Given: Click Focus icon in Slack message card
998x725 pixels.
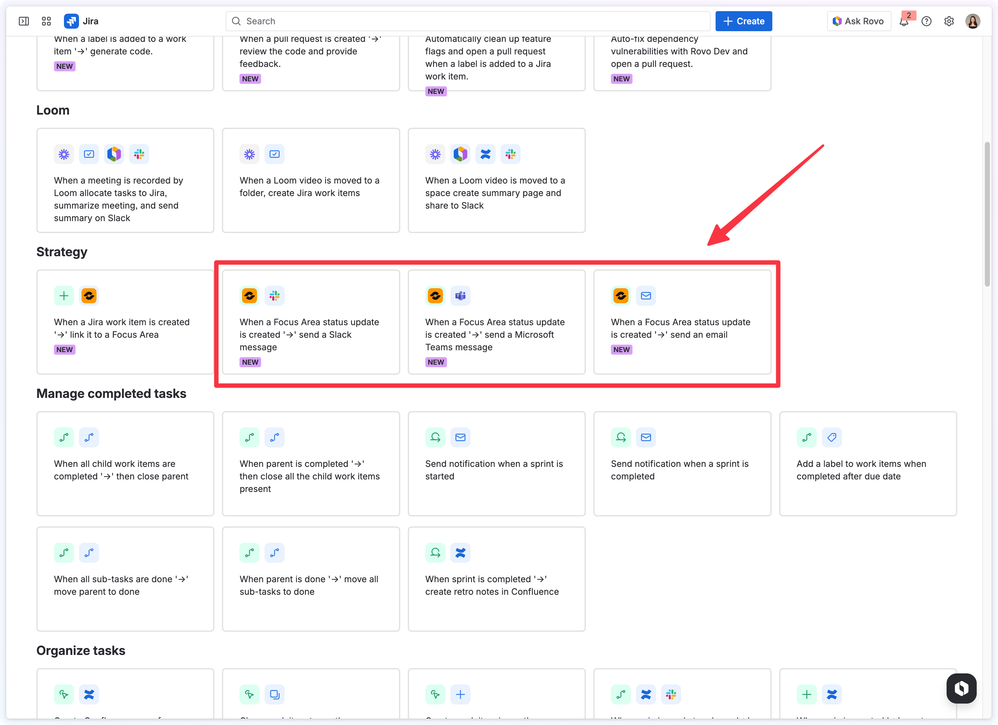Looking at the screenshot, I should click(x=250, y=295).
